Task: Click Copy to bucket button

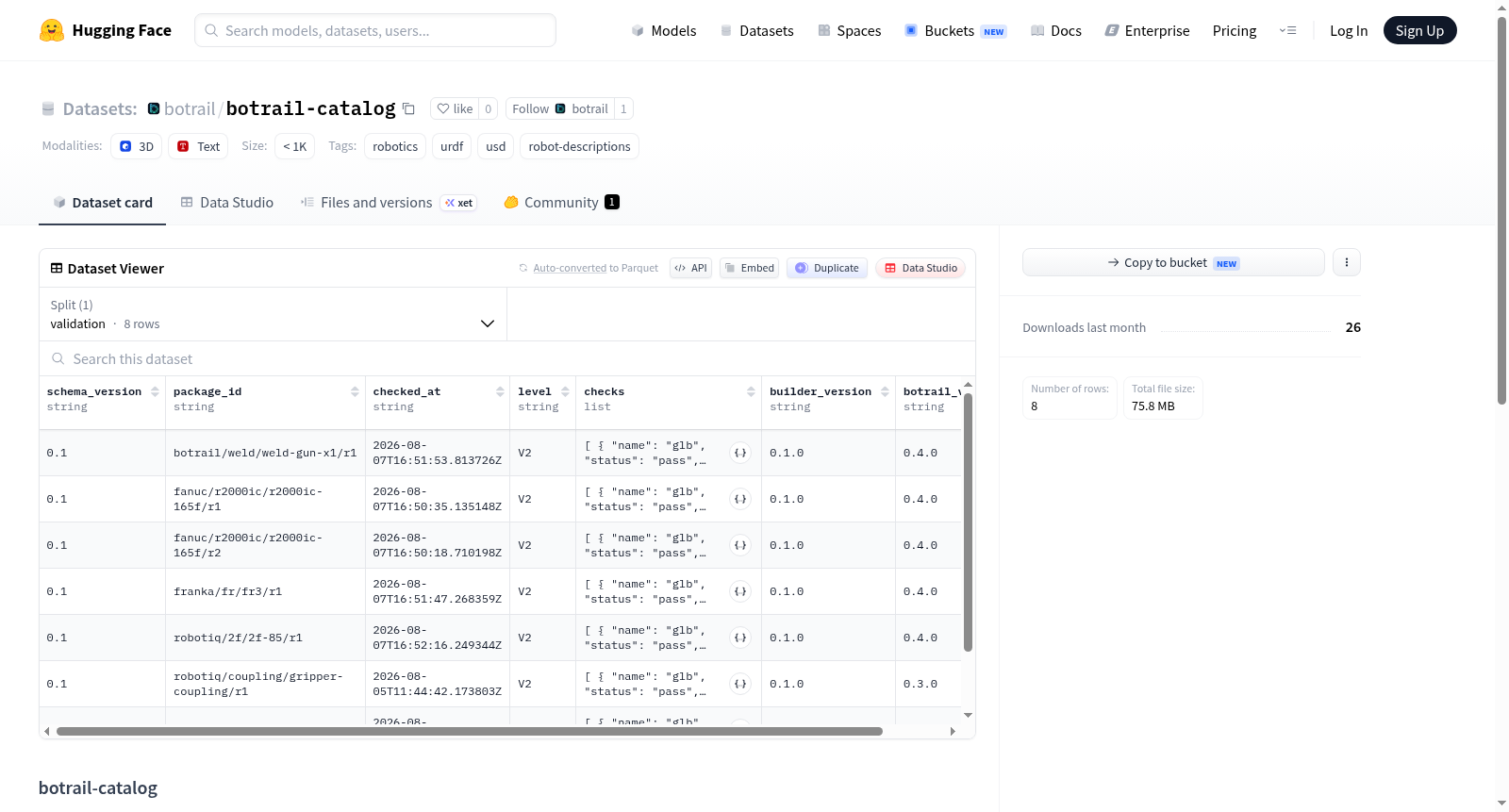Action: point(1173,262)
